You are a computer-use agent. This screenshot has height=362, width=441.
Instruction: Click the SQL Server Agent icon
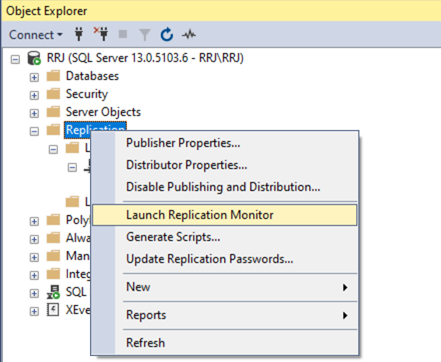53,292
